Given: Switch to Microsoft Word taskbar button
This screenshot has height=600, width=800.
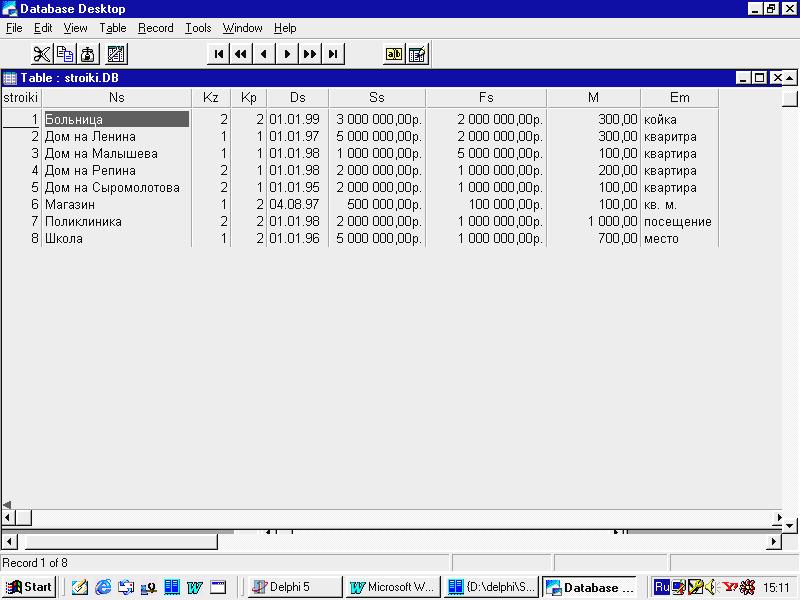Looking at the screenshot, I should [x=393, y=587].
